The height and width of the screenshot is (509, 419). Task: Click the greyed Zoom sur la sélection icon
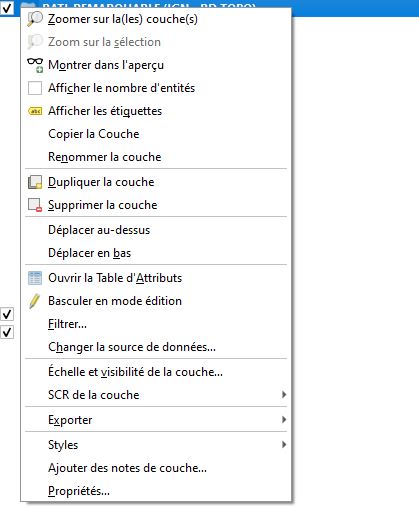coord(35,42)
